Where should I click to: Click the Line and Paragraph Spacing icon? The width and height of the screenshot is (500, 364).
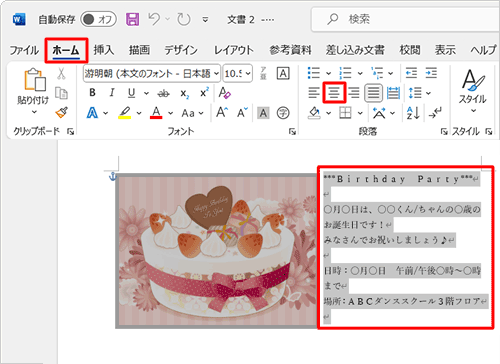(x=415, y=93)
